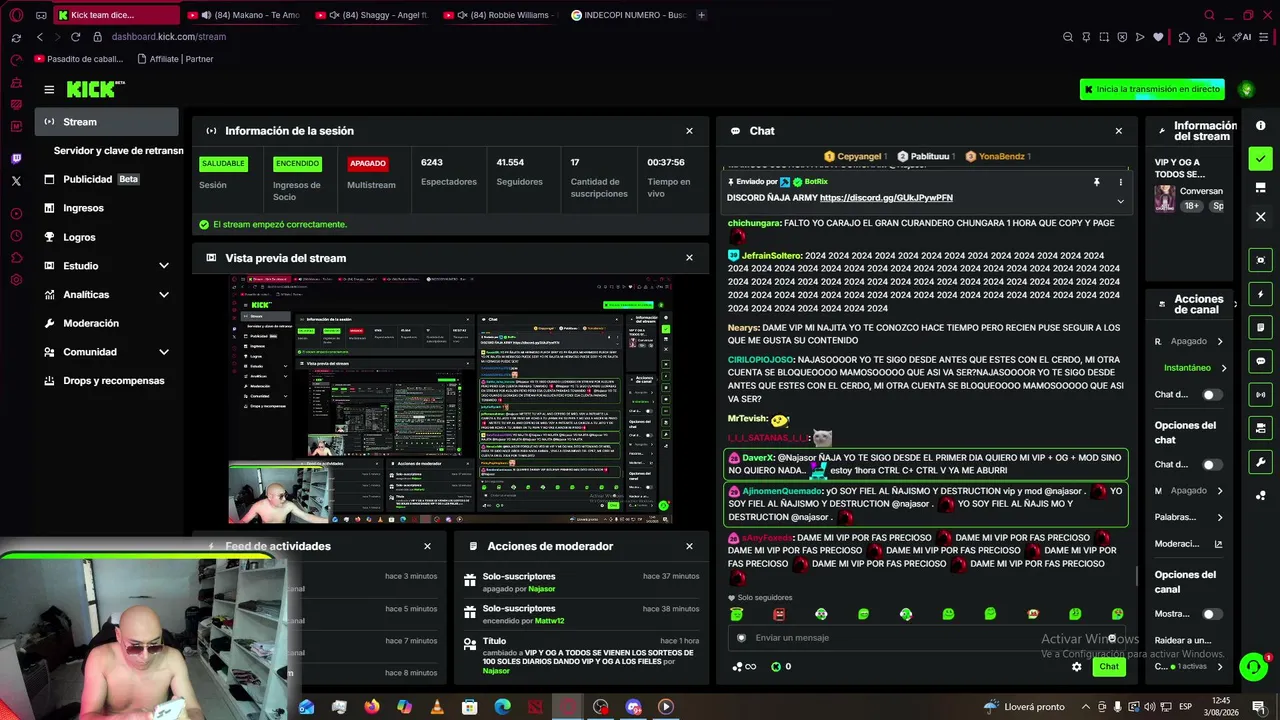Screen dimensions: 1280x720
Task: Toggle the Mostra... switch
Action: [1211, 614]
